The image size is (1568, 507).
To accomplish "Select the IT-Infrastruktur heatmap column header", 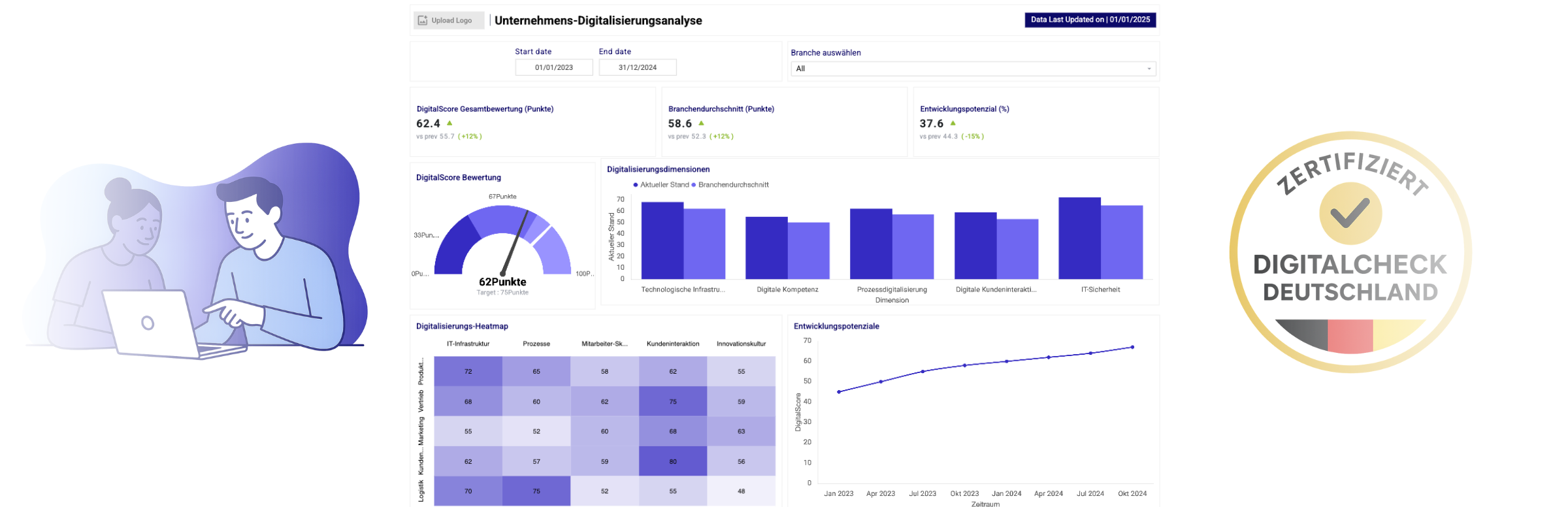I will 468,344.
